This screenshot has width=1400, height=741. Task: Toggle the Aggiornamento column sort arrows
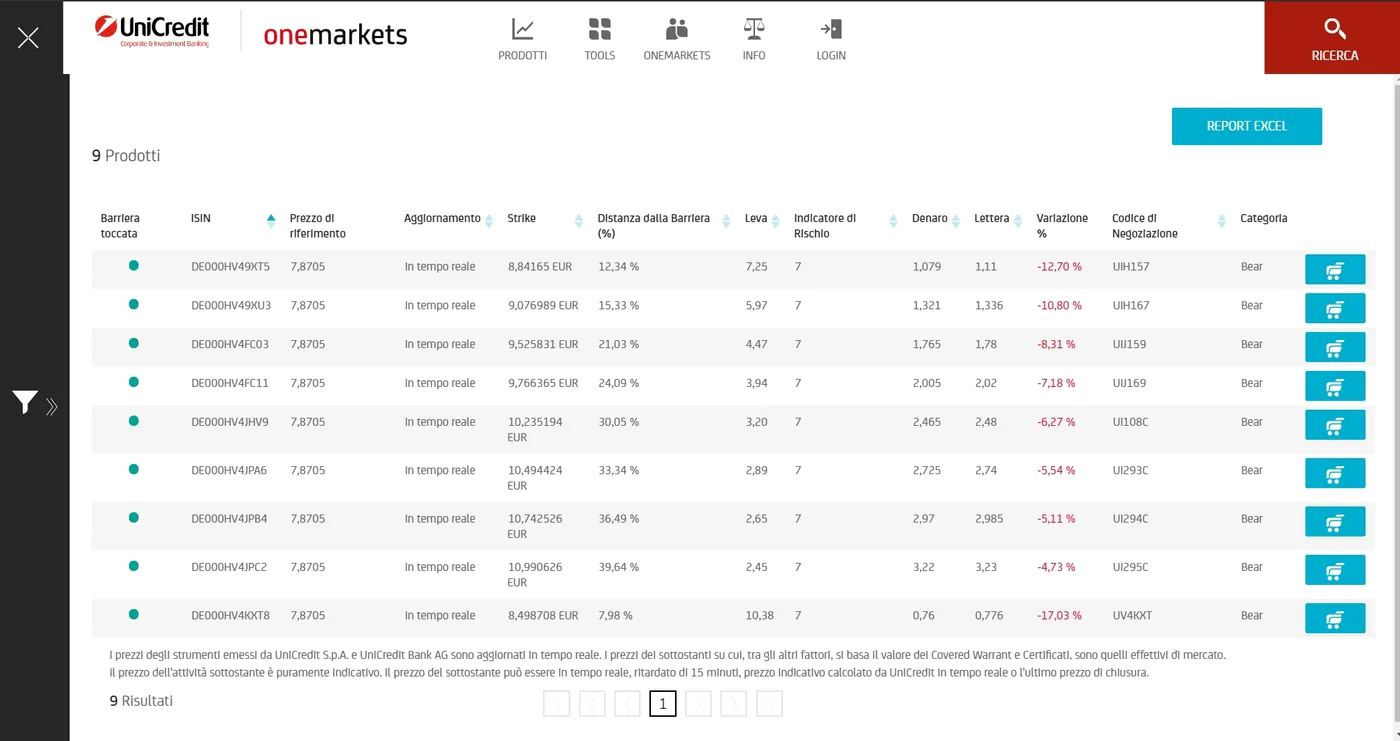(489, 220)
